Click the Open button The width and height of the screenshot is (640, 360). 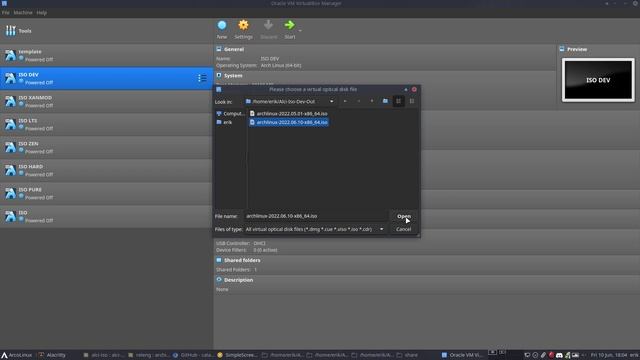[404, 216]
